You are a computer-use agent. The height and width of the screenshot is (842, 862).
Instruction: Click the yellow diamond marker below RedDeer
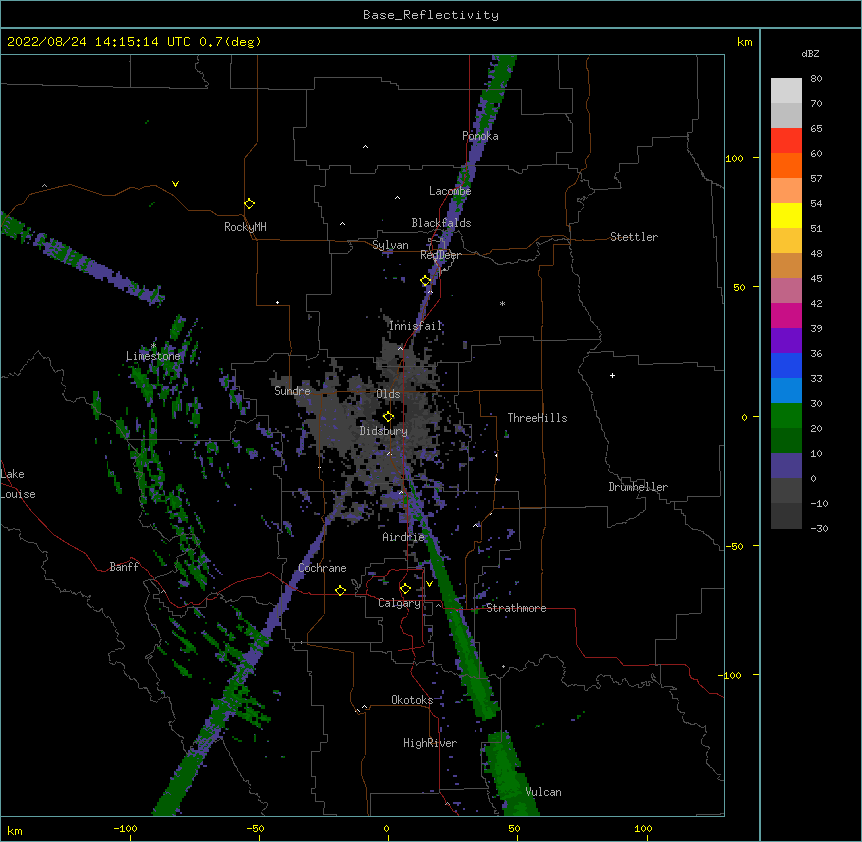pos(426,281)
